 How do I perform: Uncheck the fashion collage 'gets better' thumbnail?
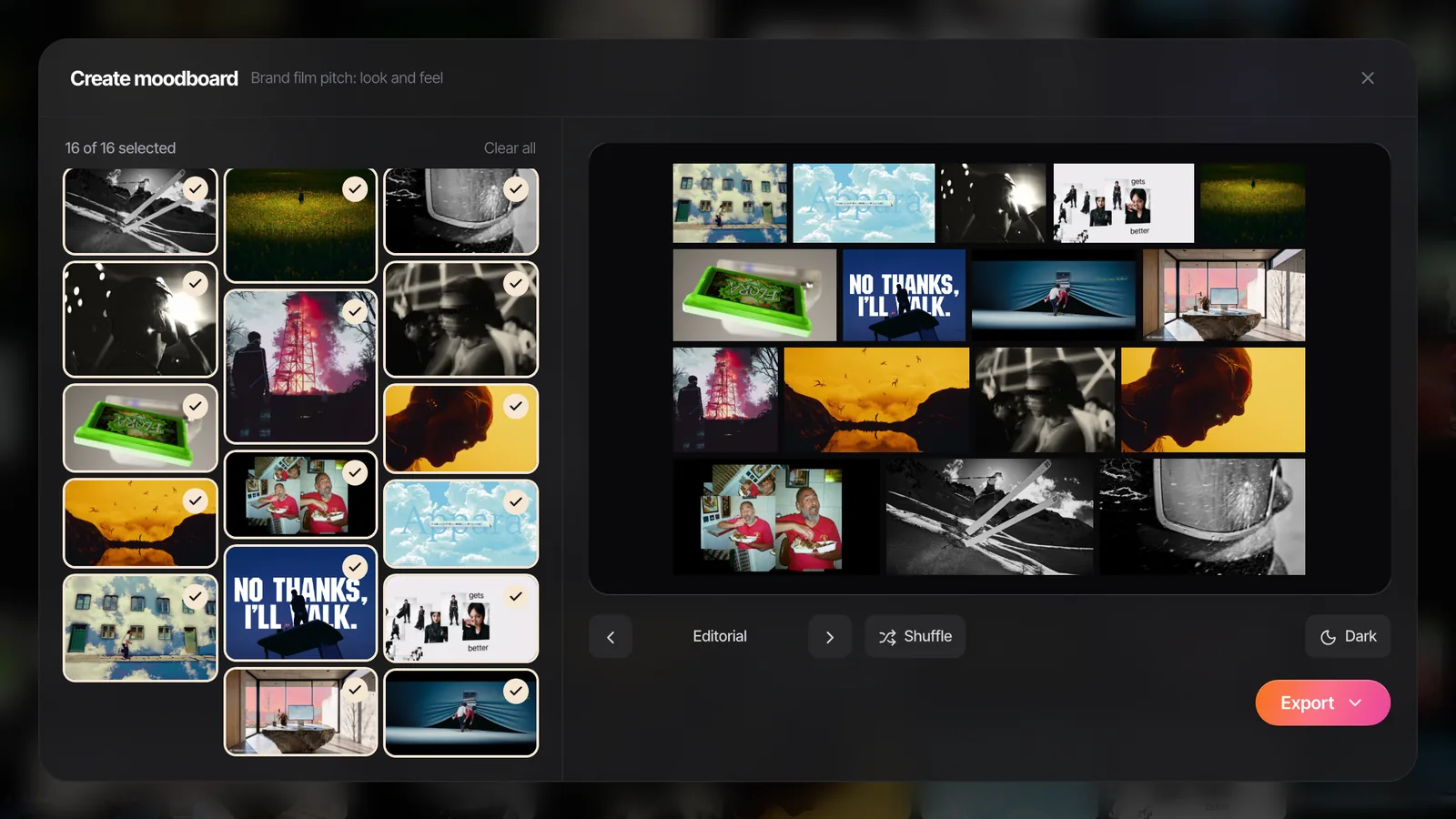click(516, 596)
